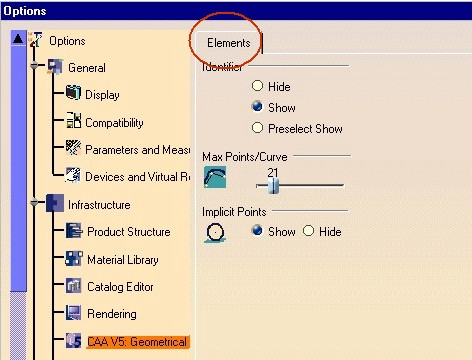This screenshot has height=360, width=472.
Task: Click the Product Structure icon
Action: 74,230
